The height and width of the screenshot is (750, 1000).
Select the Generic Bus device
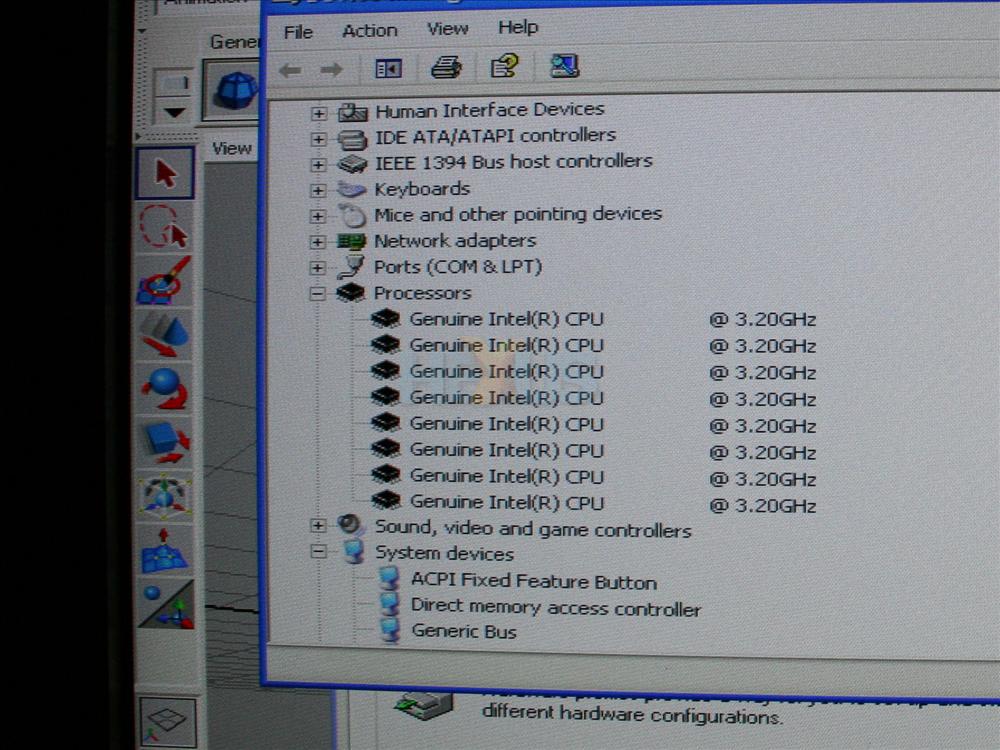coord(464,631)
